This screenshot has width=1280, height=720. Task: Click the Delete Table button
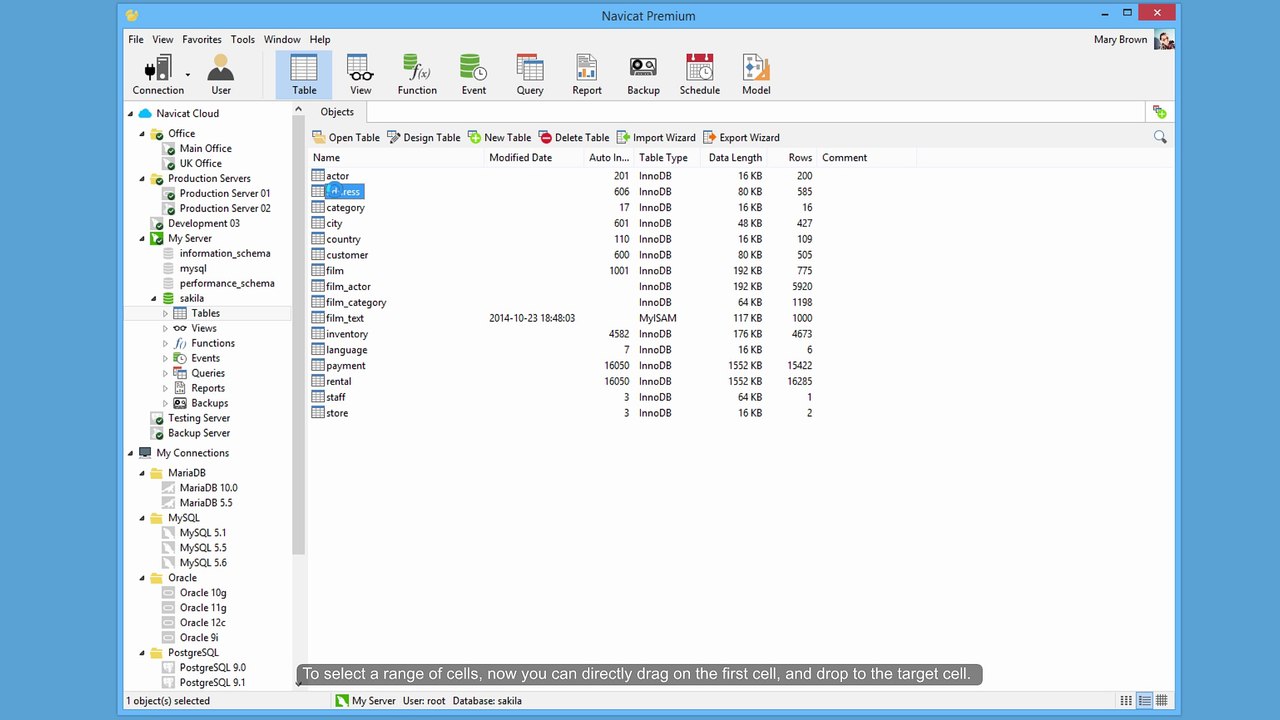click(x=574, y=138)
